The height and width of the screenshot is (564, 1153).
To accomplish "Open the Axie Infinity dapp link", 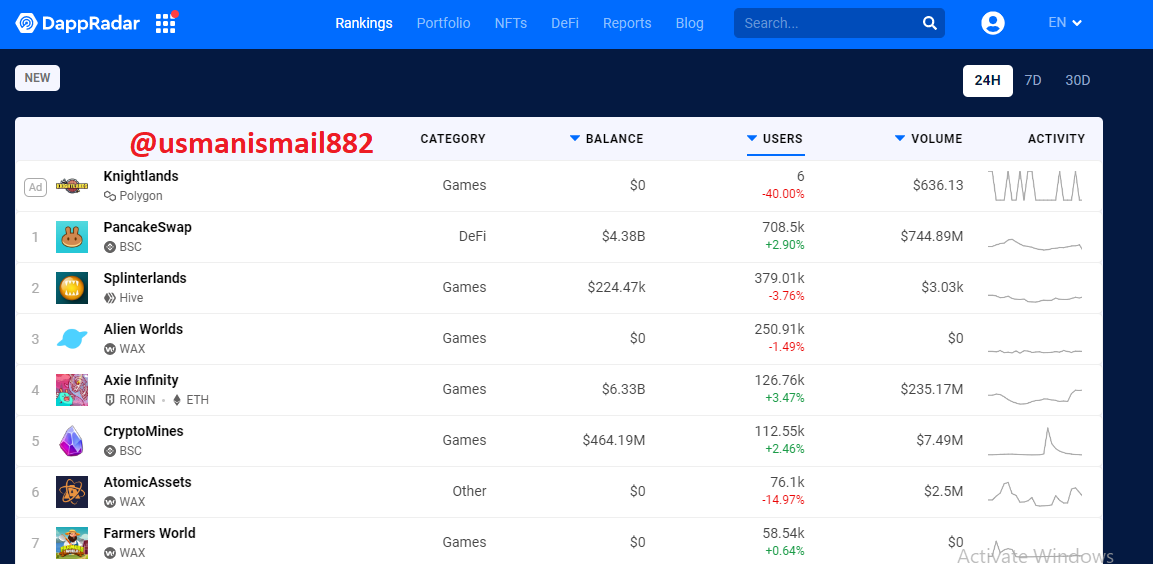I will 141,380.
